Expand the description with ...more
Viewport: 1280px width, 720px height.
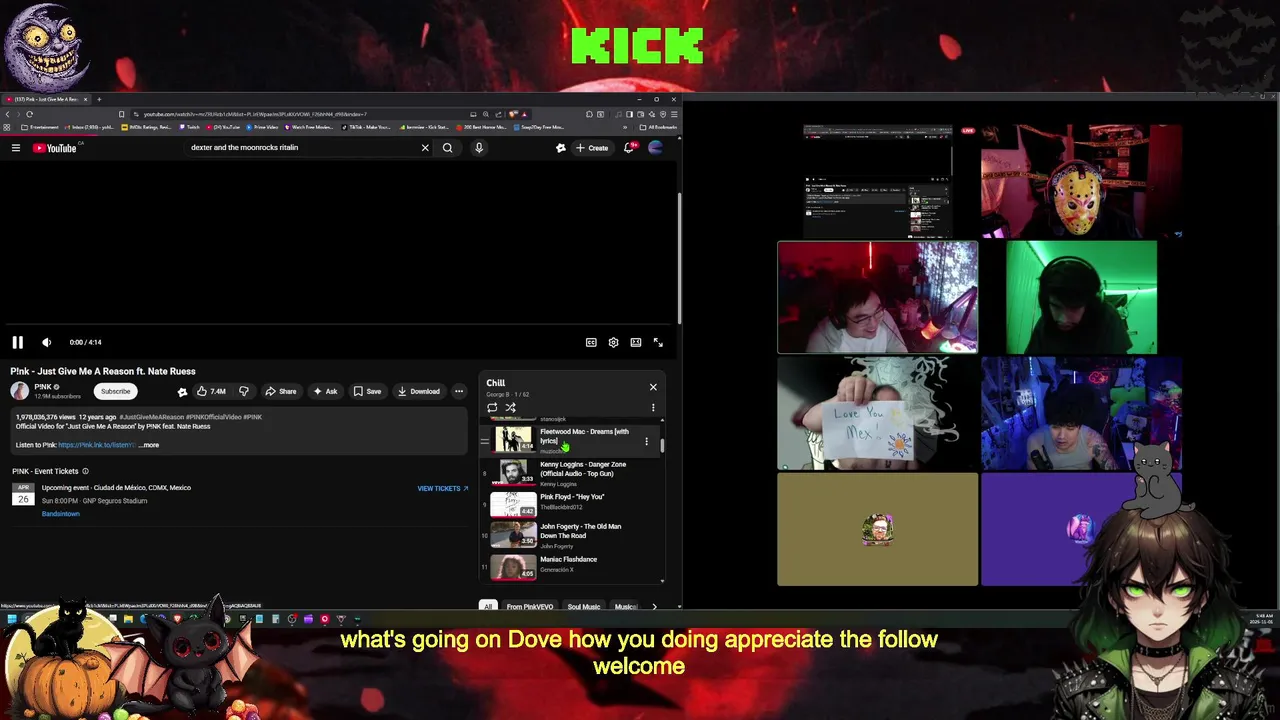tap(149, 445)
